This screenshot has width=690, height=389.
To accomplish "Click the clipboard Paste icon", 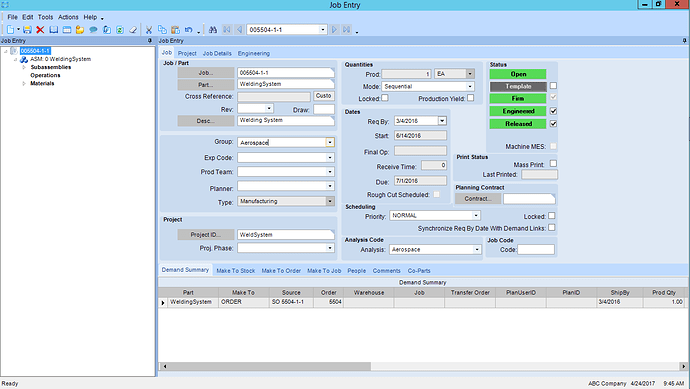I will coord(175,29).
